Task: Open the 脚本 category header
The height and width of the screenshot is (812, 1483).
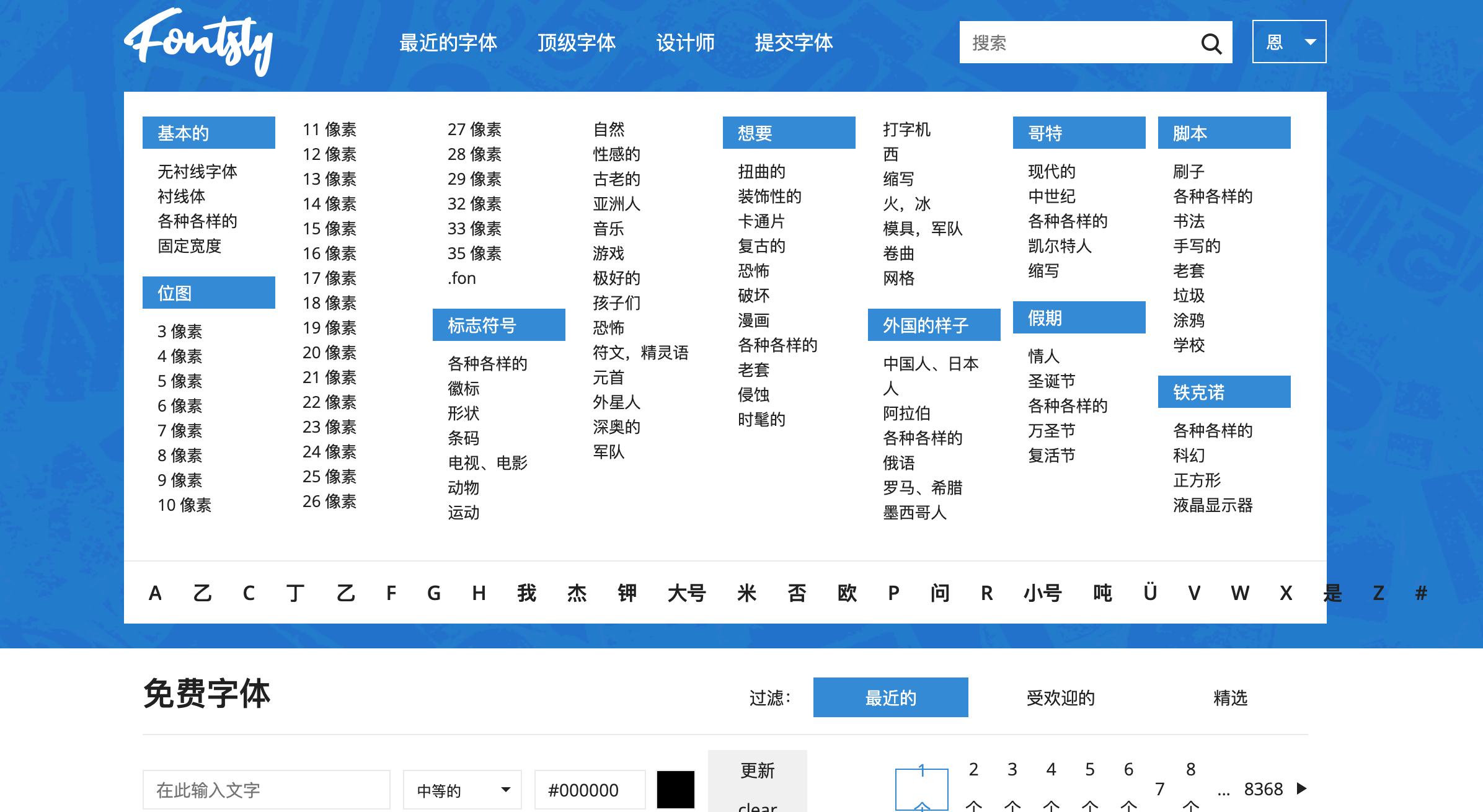Action: click(x=1224, y=133)
